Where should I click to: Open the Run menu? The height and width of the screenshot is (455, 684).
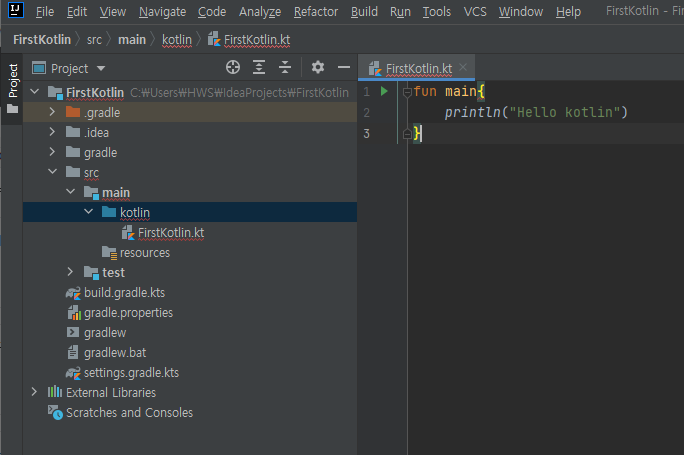[x=400, y=12]
